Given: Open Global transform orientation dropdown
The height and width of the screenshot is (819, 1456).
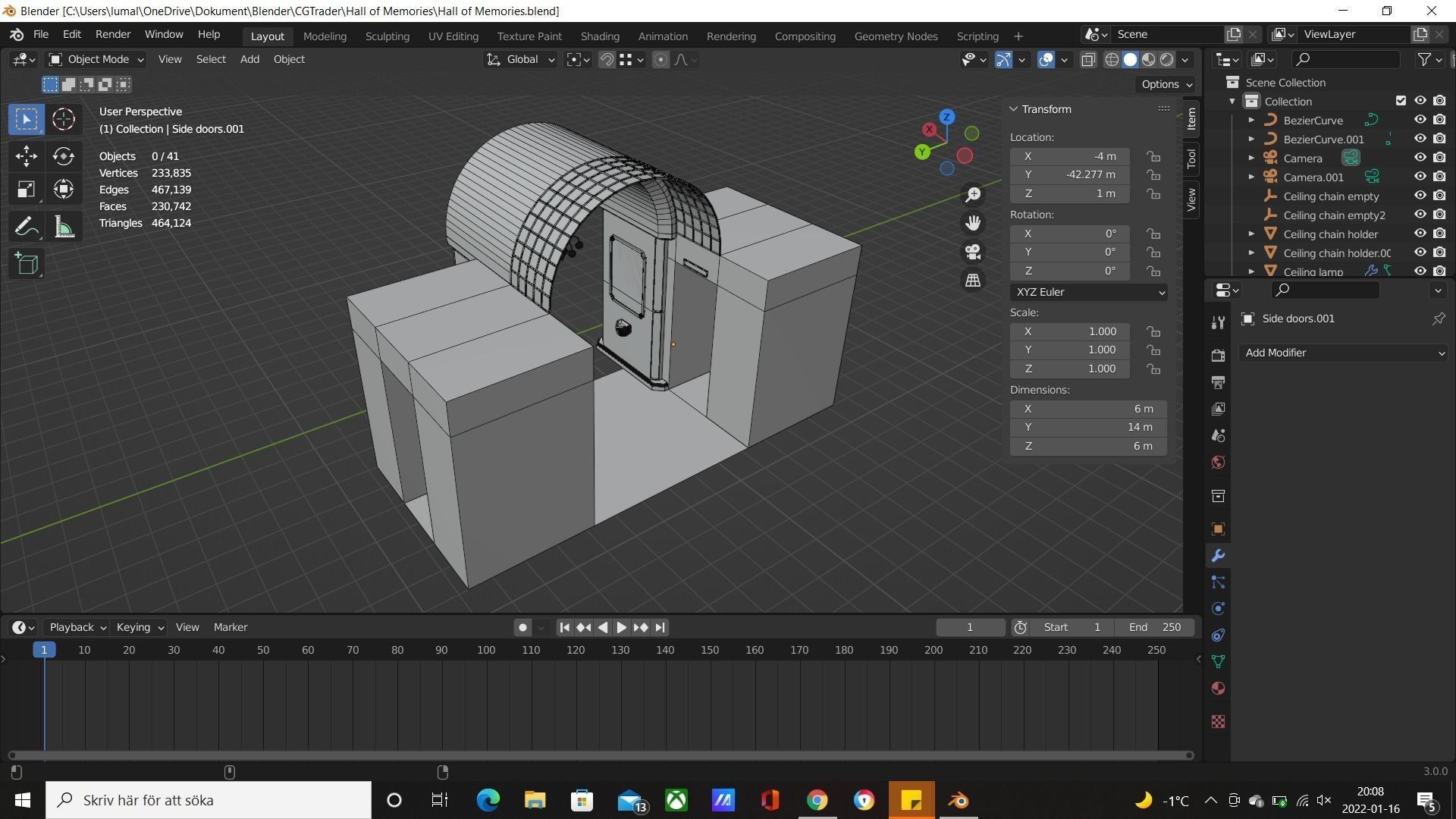Looking at the screenshot, I should pos(521,59).
